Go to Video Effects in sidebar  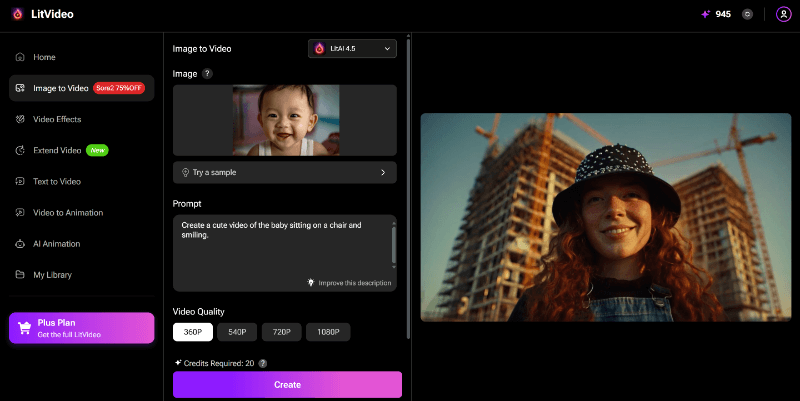[x=57, y=119]
